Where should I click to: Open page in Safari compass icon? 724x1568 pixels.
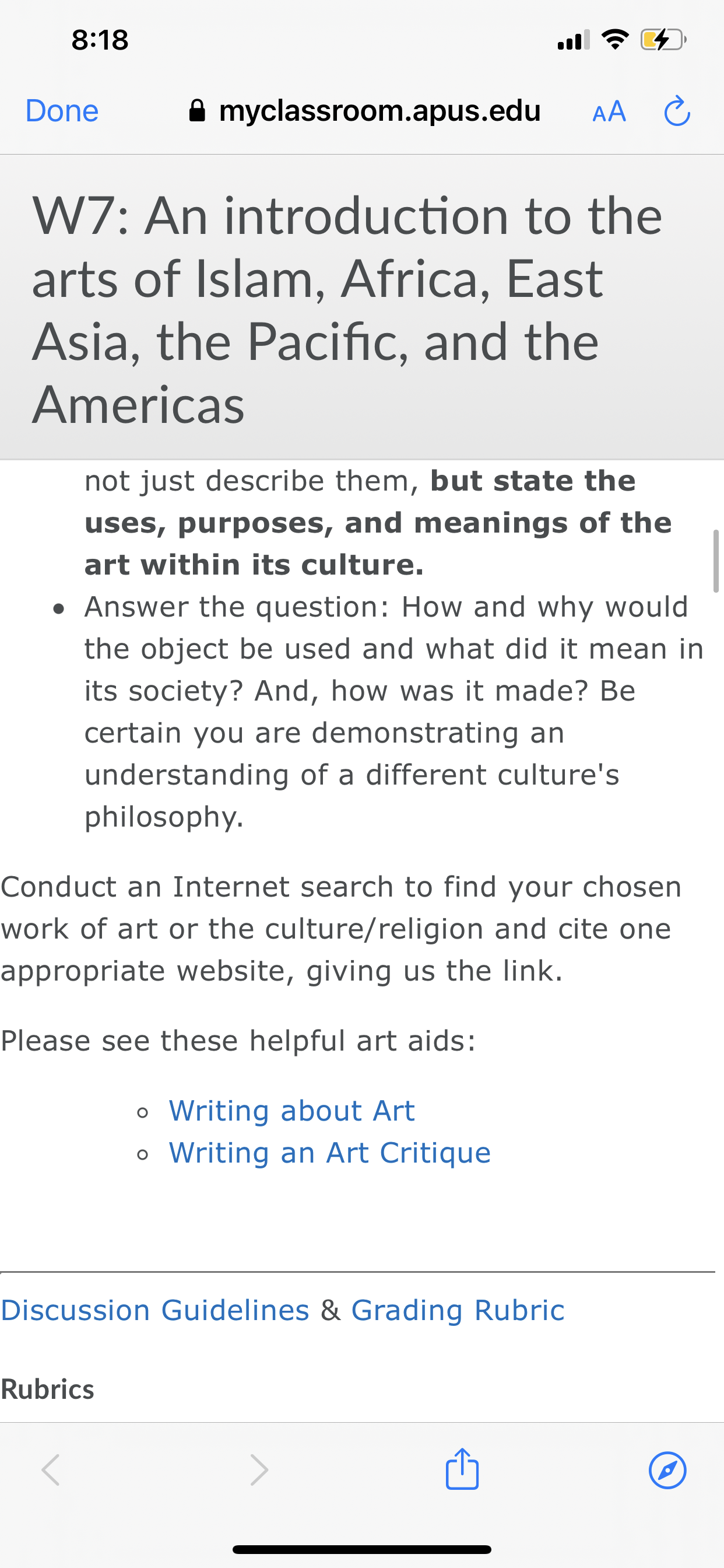667,1471
